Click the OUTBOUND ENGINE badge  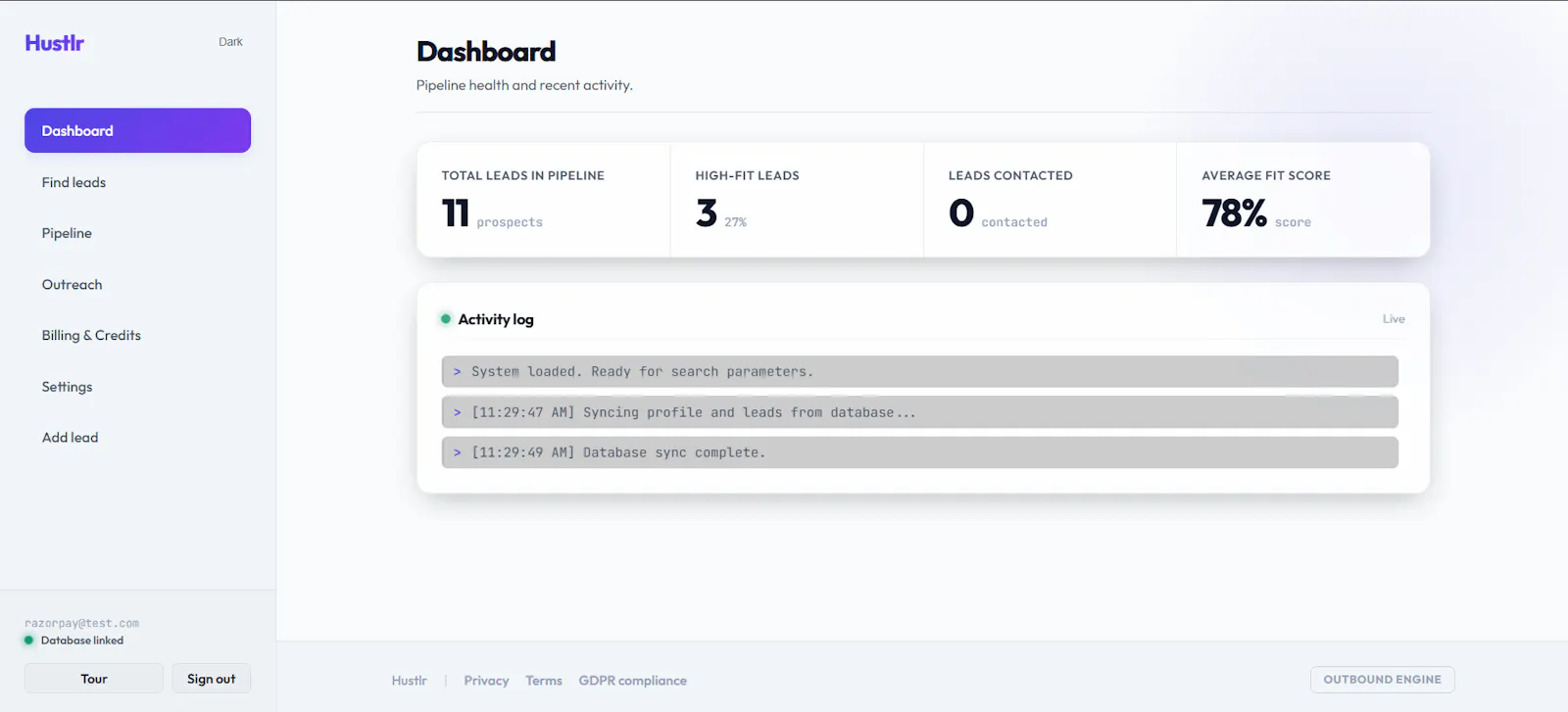pyautogui.click(x=1382, y=680)
